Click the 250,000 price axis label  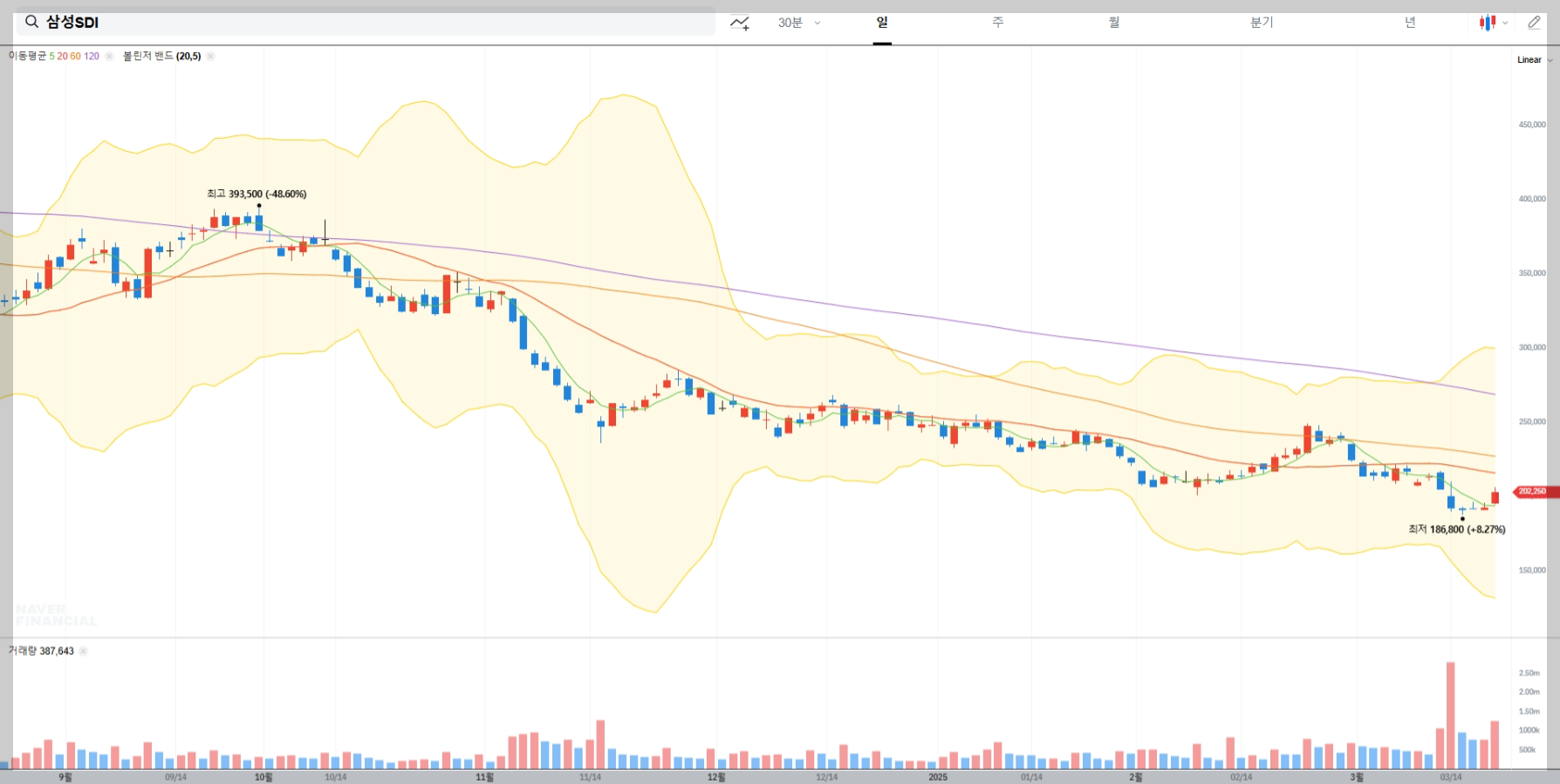tap(1531, 421)
